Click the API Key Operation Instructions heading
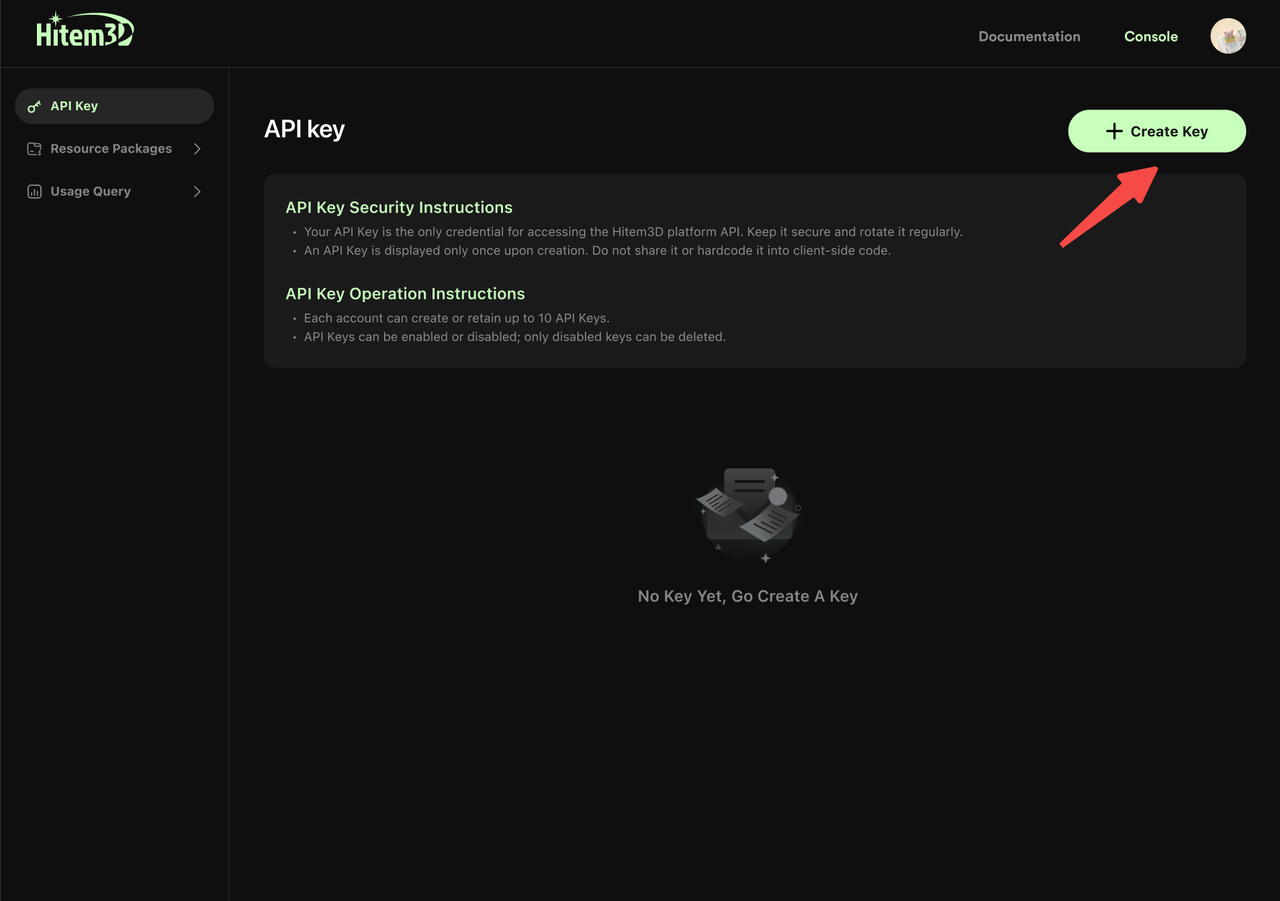Screen dimensions: 1280x901 [x=405, y=294]
